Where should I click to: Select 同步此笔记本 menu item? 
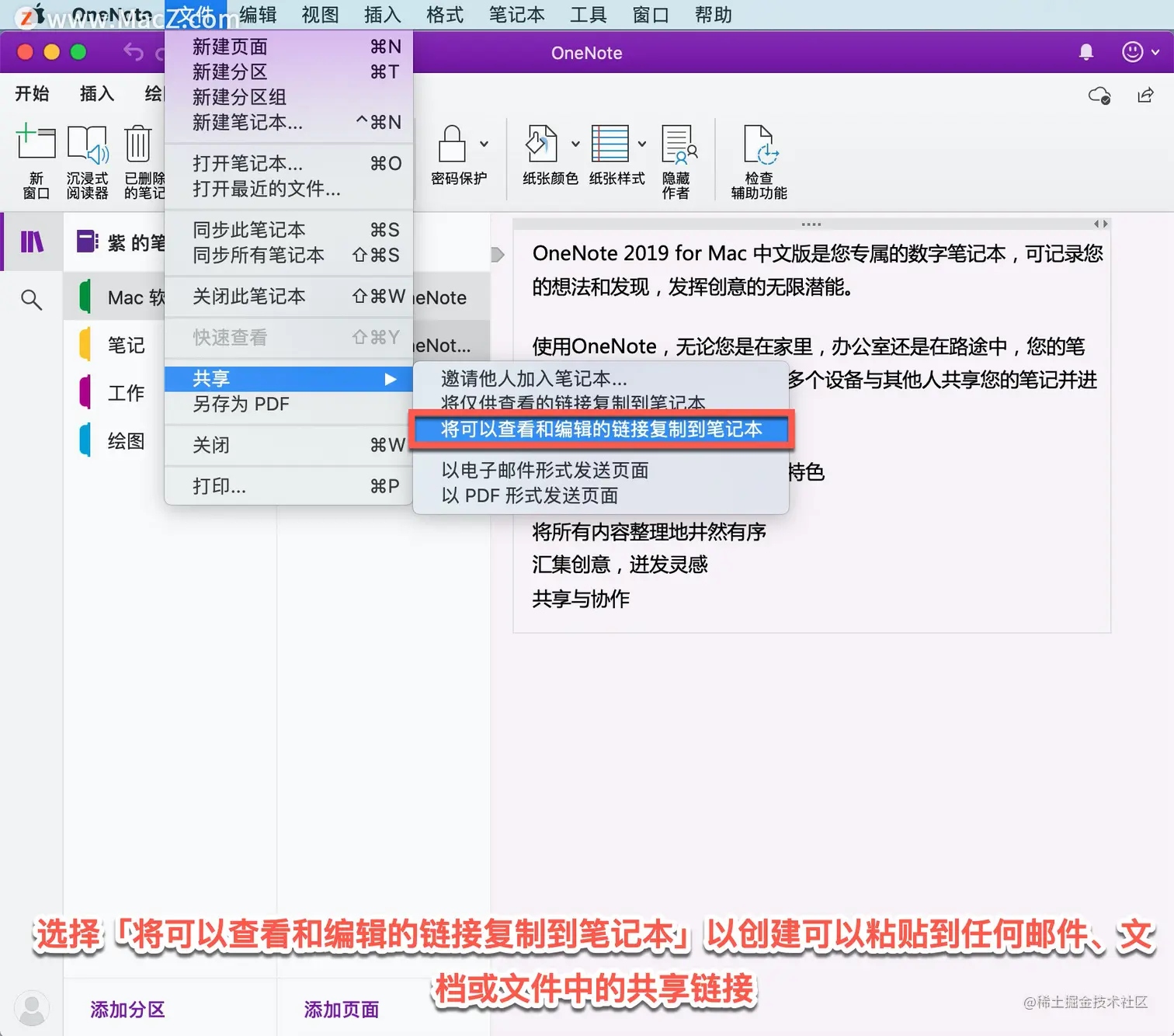click(x=288, y=230)
